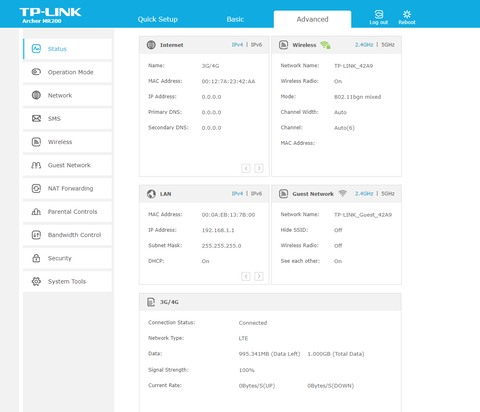This screenshot has height=412, width=480.
Task: Click previous arrow in the Internet panel
Action: [x=246, y=168]
